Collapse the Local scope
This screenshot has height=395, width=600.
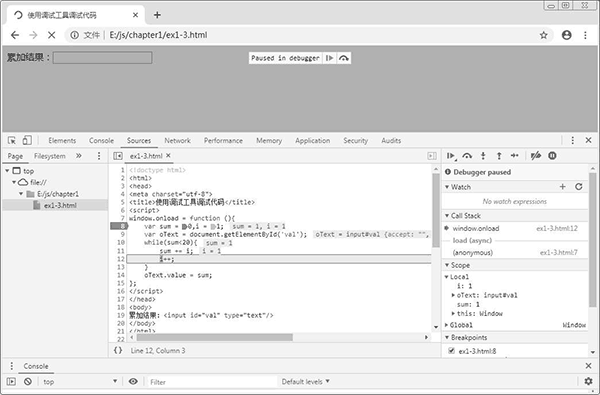click(447, 277)
